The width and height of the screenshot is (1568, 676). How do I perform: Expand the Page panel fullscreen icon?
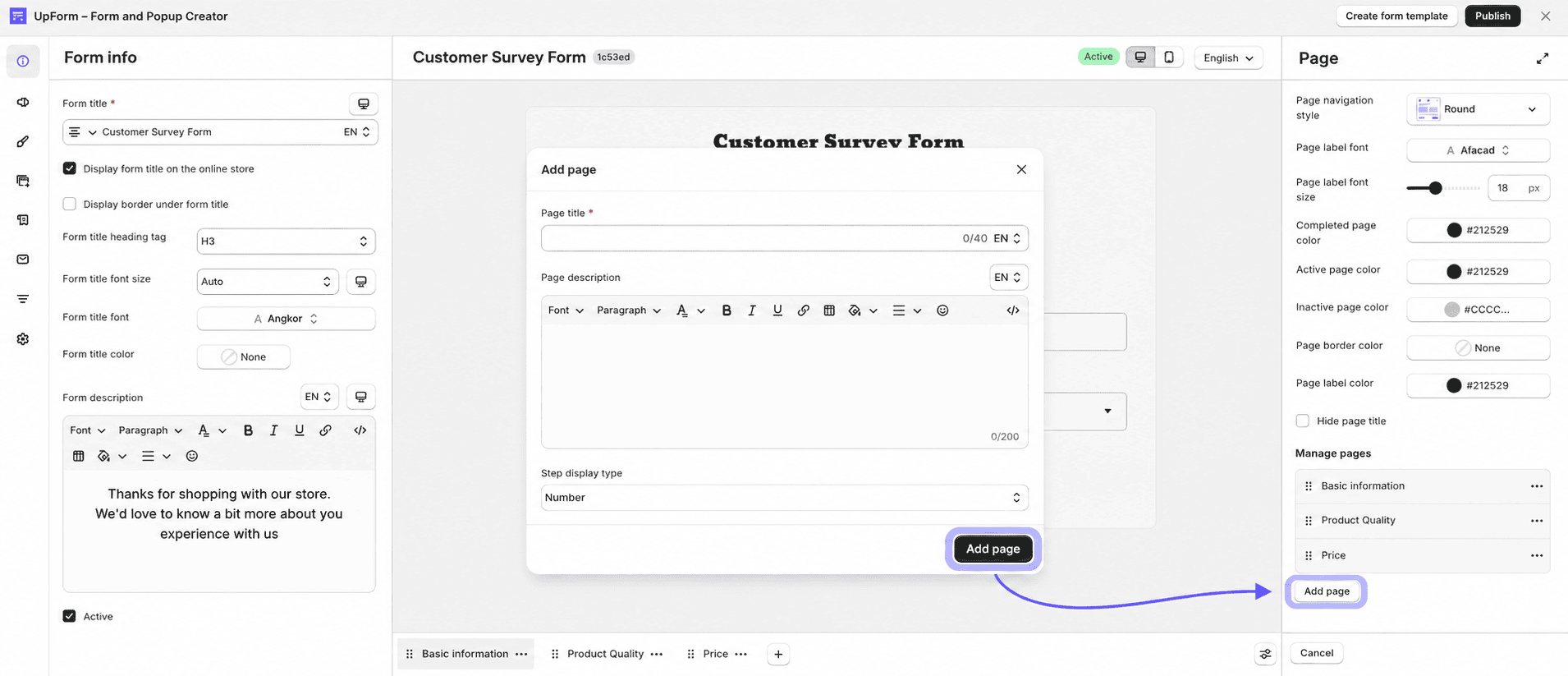[x=1543, y=58]
